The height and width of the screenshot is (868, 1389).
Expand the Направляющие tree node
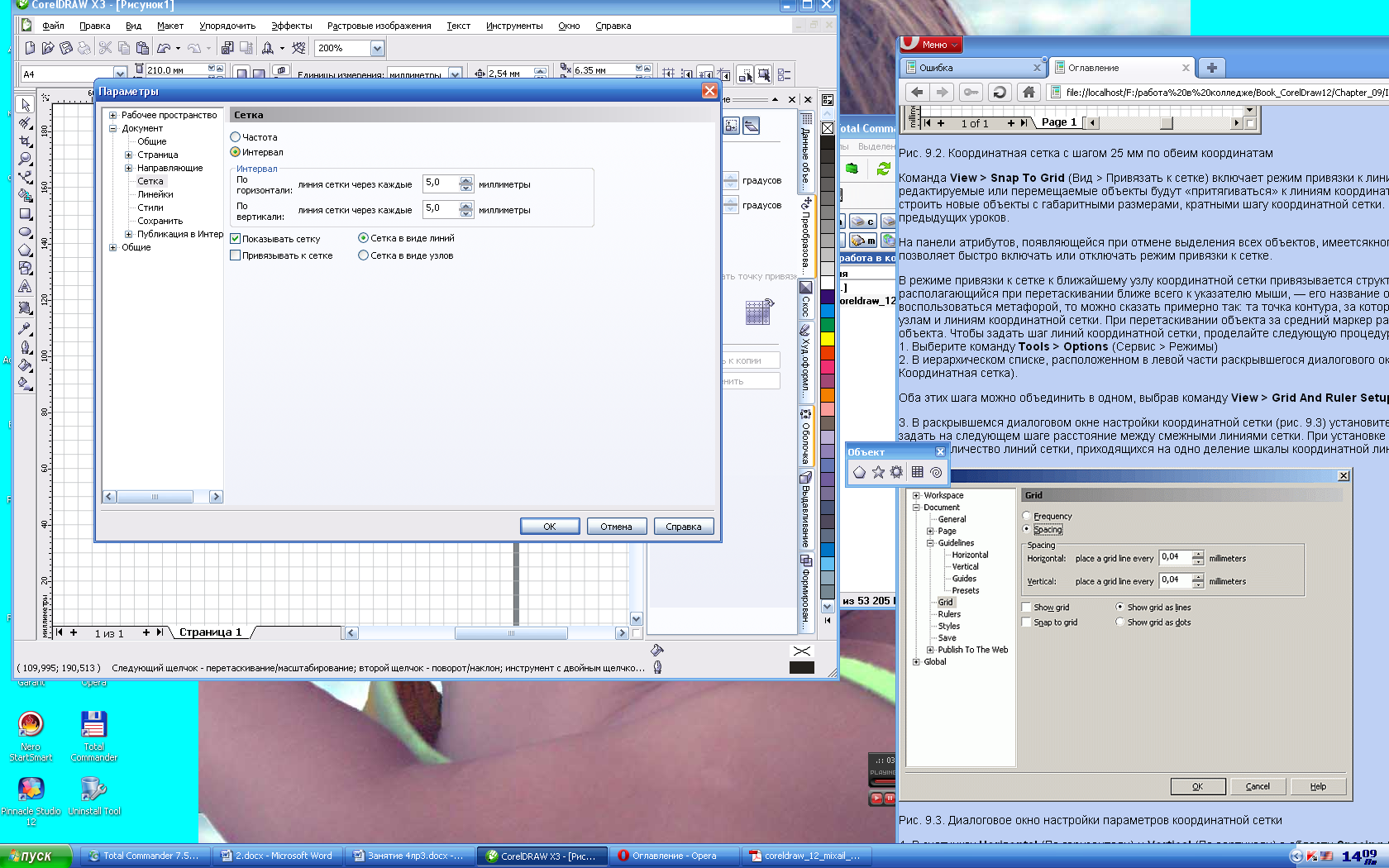tap(128, 168)
